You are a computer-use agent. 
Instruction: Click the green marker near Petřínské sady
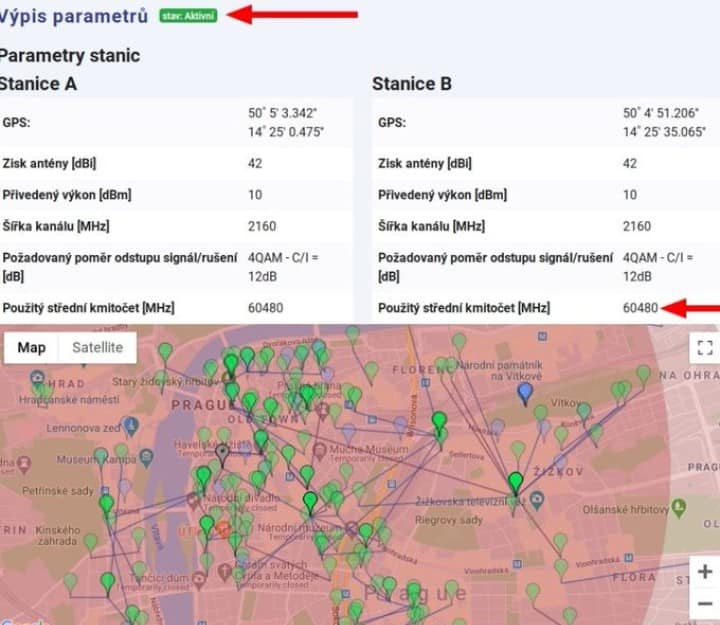107,504
